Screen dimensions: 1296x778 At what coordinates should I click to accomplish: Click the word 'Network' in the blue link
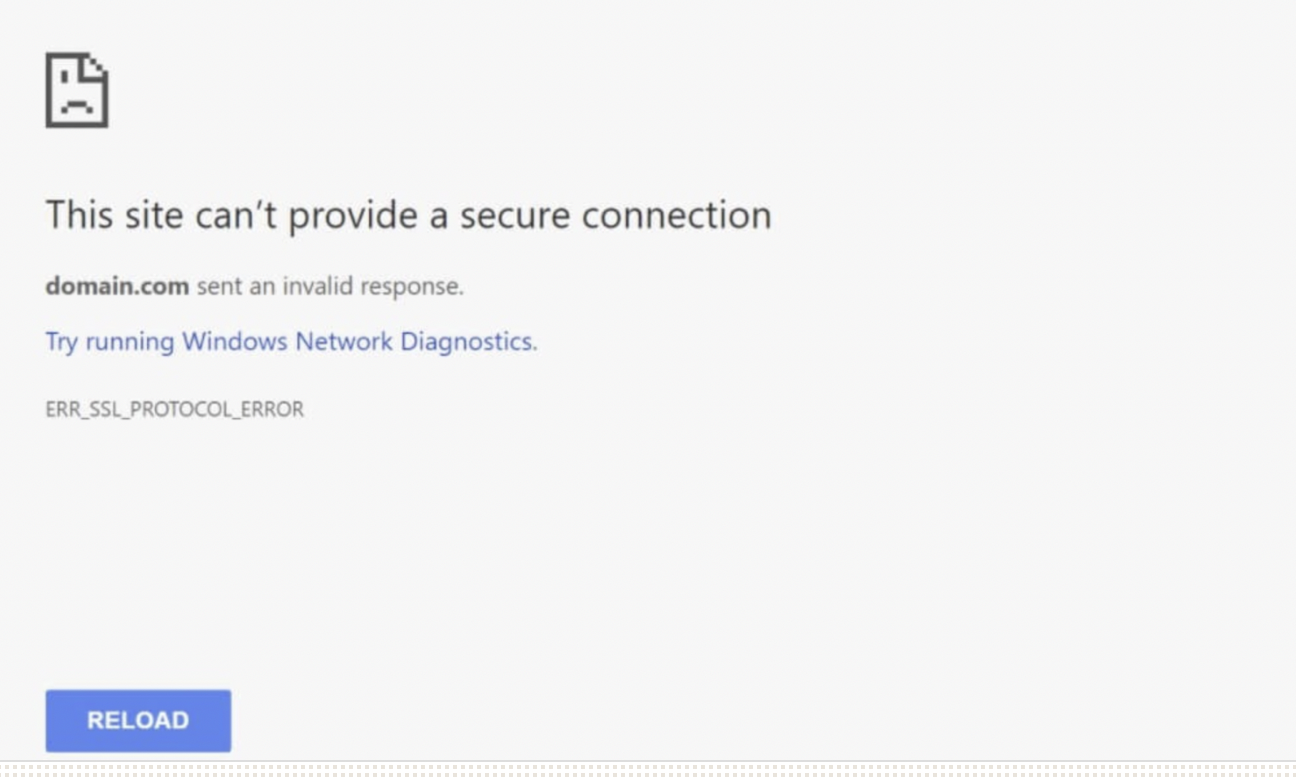[343, 342]
